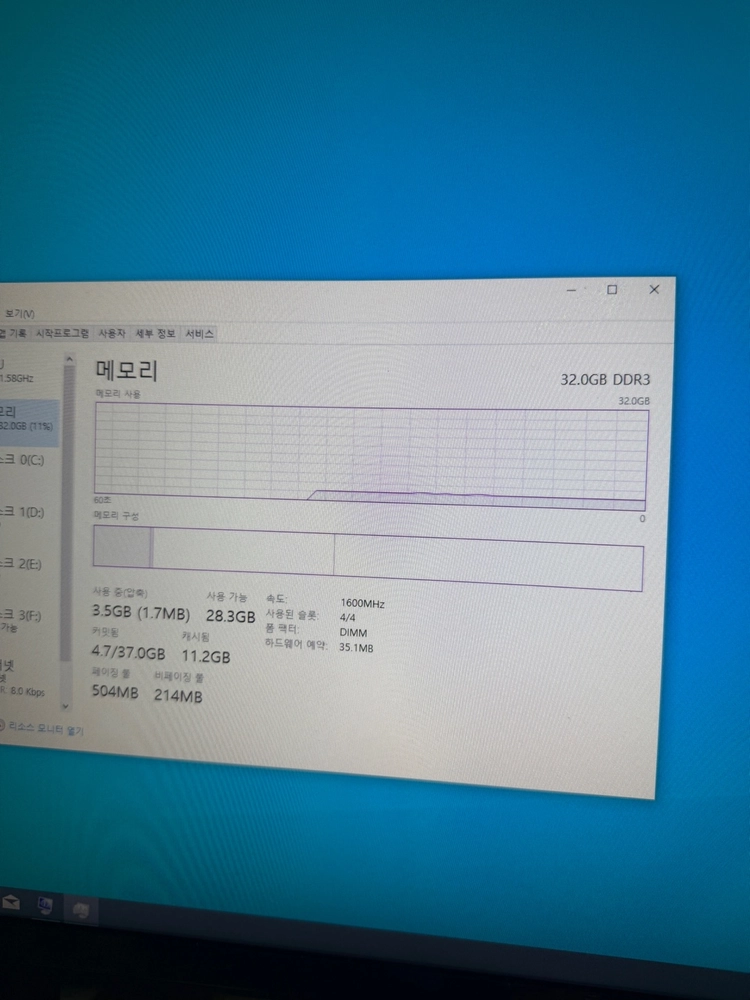Click the speed value 1600MHz
750x1000 pixels.
click(362, 603)
